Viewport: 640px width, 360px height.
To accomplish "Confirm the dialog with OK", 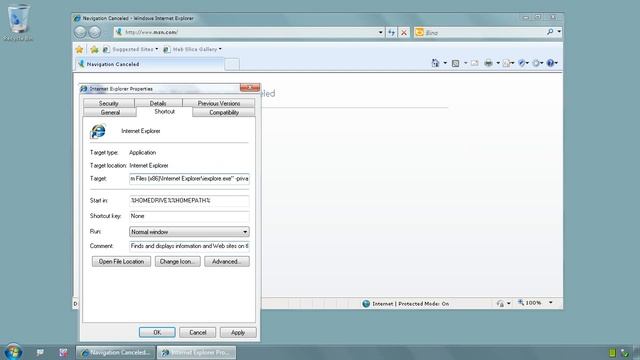I will pyautogui.click(x=157, y=333).
